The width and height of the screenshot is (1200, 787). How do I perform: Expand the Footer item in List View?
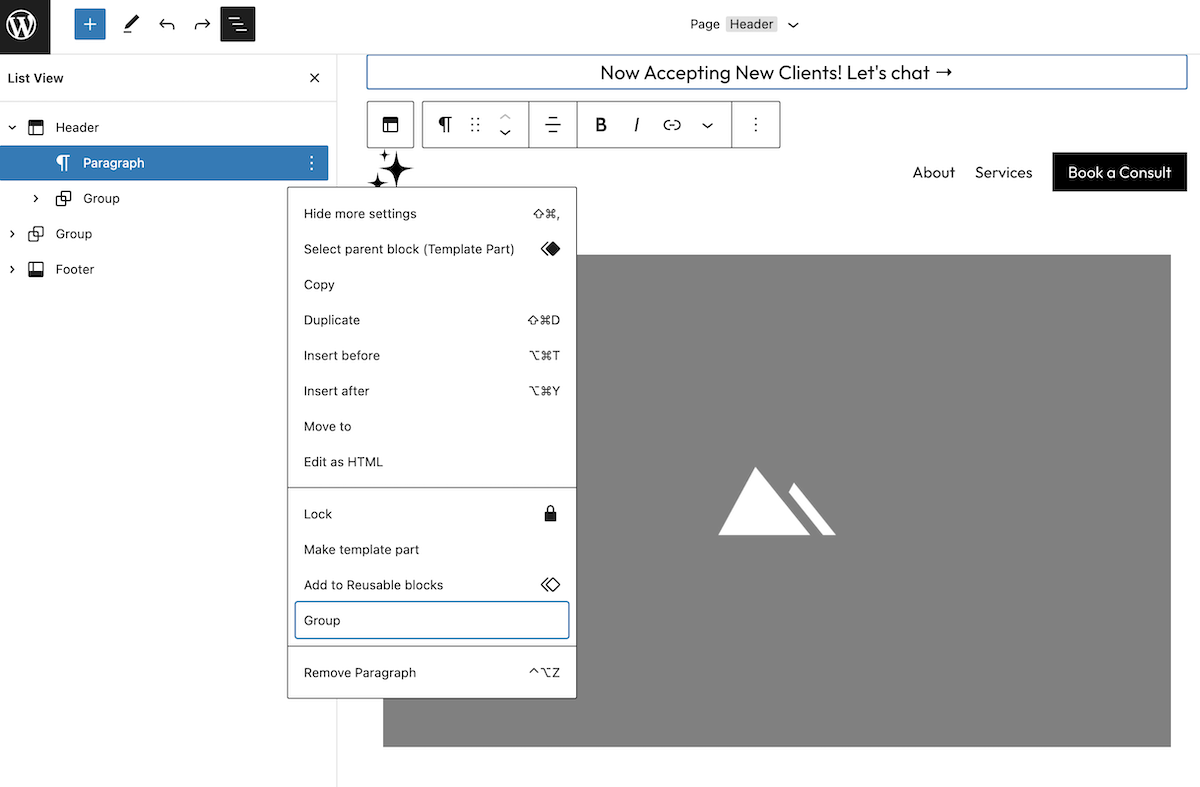coord(12,270)
